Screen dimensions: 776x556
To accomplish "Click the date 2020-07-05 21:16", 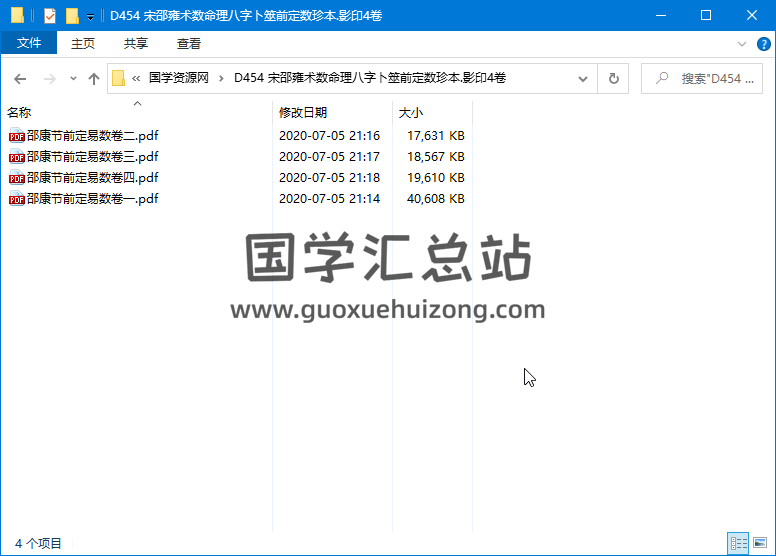I will [329, 136].
